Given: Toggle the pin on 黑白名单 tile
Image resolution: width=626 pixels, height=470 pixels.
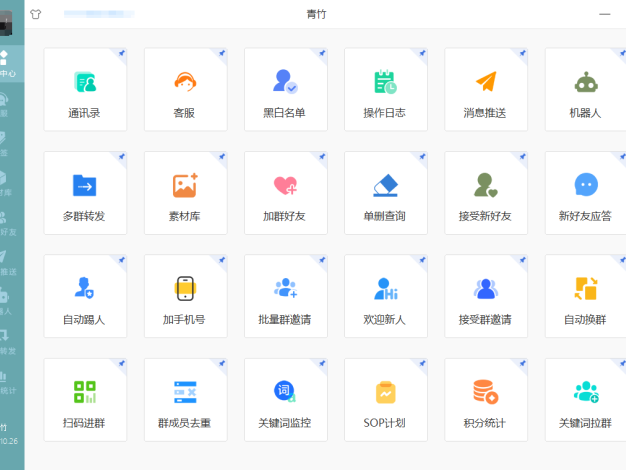Looking at the screenshot, I should pyautogui.click(x=322, y=53).
